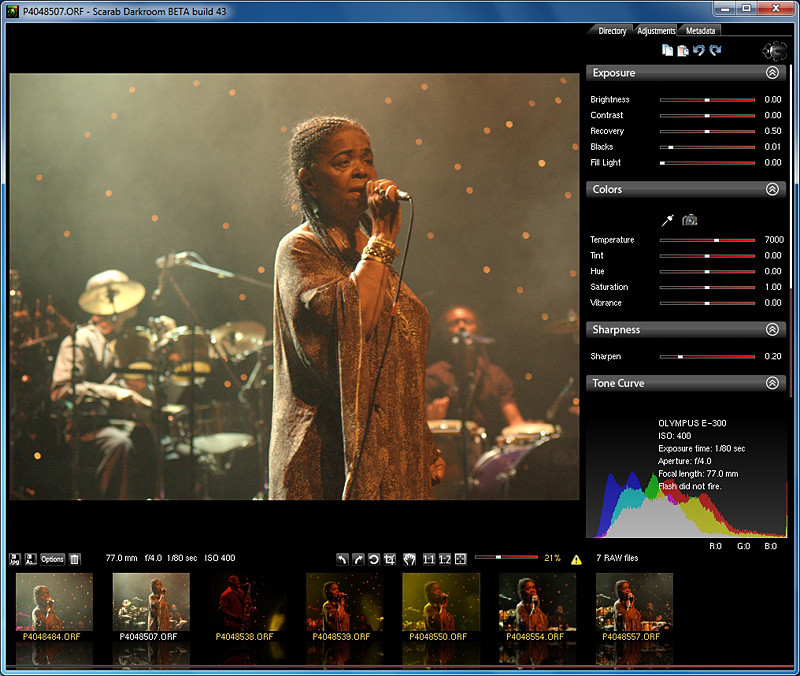Click the Saturation slider

click(x=707, y=288)
